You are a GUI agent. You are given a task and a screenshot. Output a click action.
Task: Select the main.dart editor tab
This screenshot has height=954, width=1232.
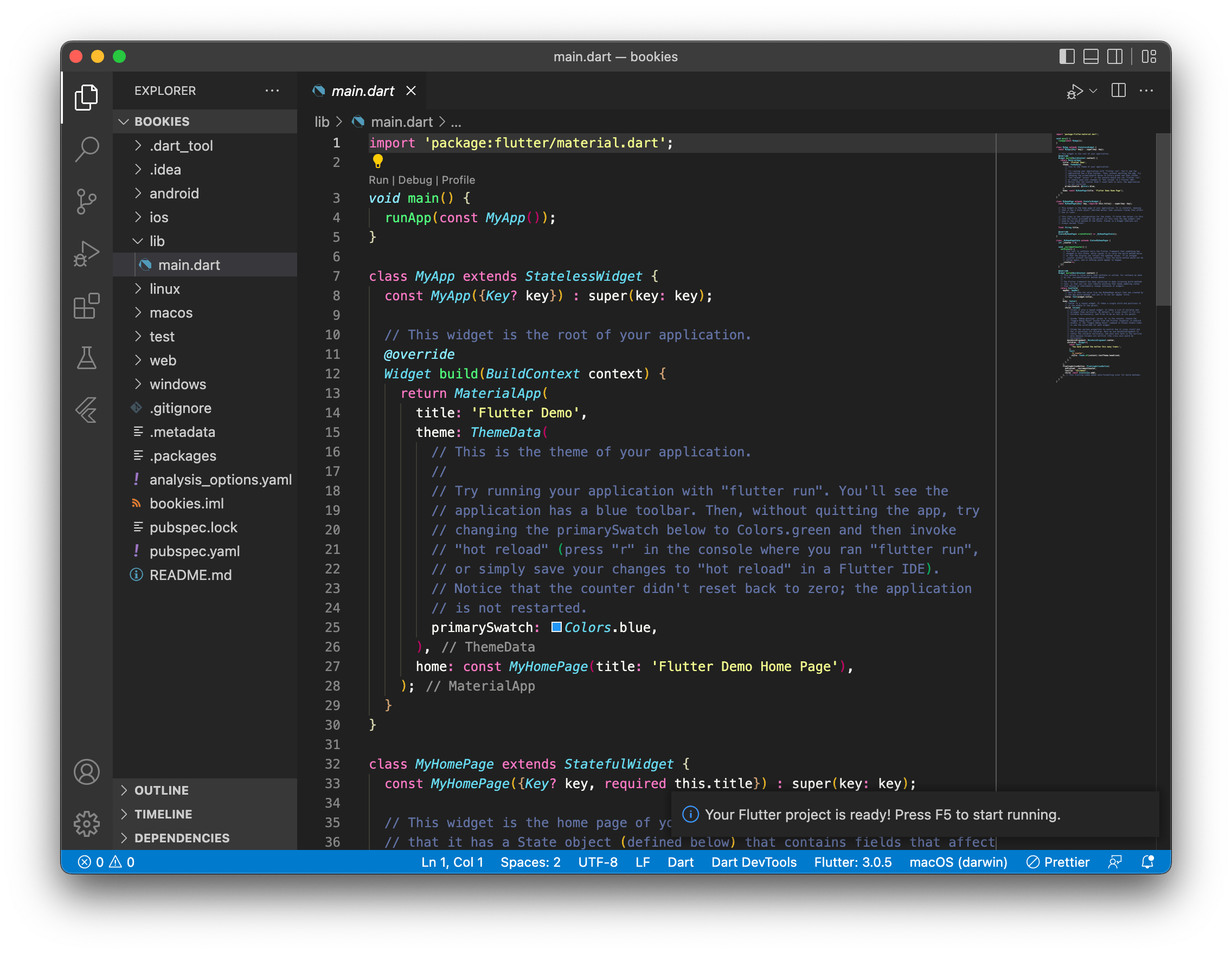pyautogui.click(x=363, y=91)
